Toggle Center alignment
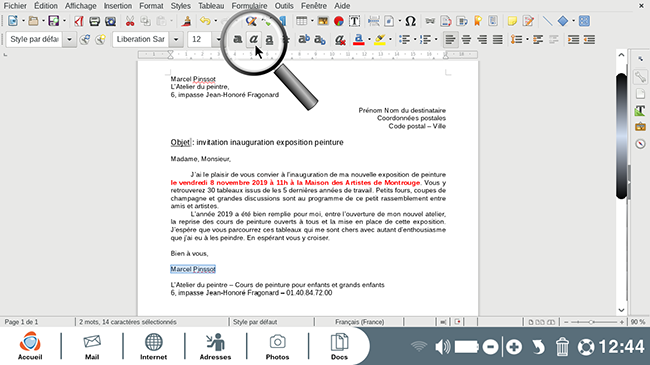Viewport: 650px width, 365px height. [x=466, y=39]
